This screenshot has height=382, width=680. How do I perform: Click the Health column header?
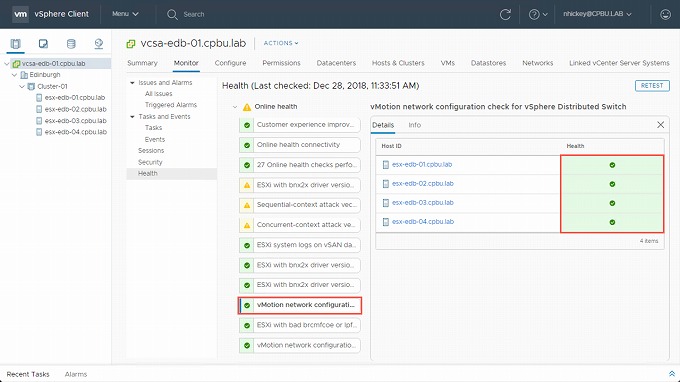pyautogui.click(x=575, y=146)
